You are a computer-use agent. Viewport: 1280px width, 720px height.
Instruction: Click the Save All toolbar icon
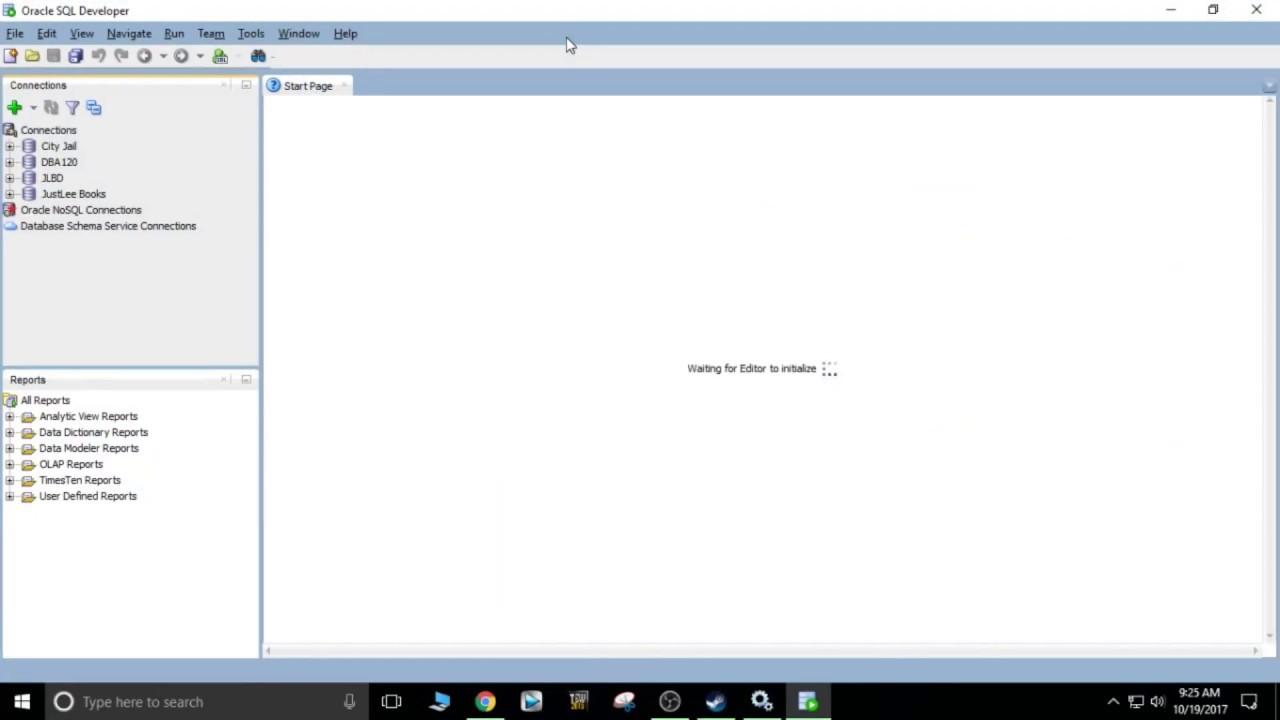coord(76,56)
